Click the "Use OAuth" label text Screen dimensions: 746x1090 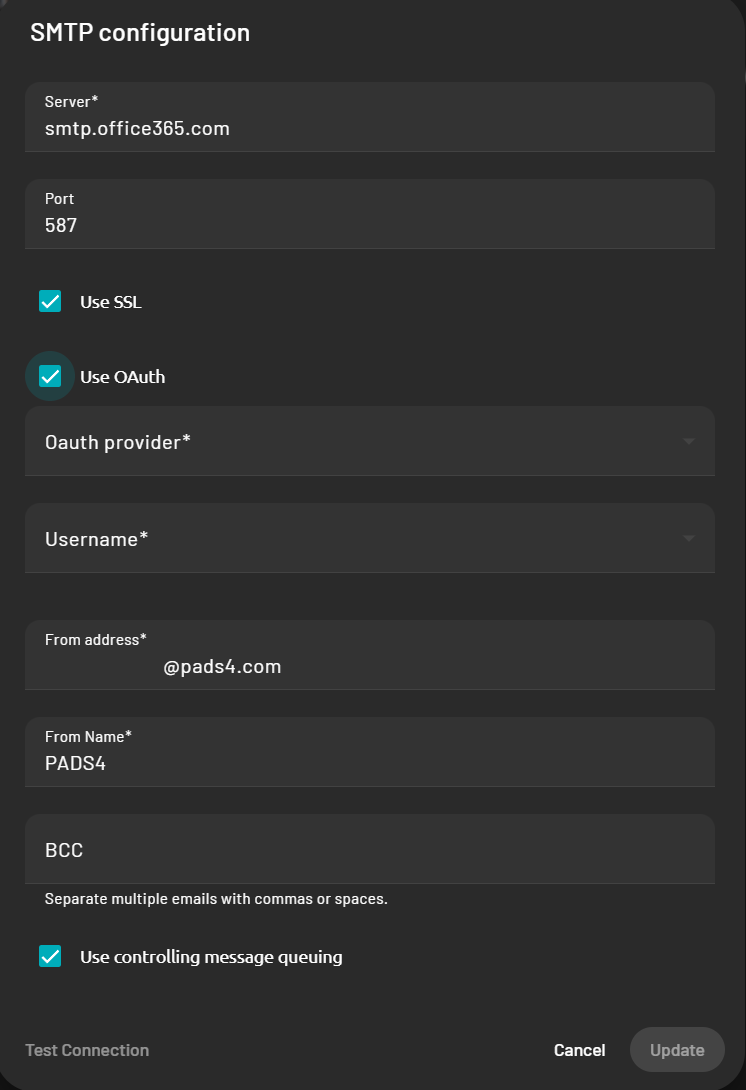pos(121,377)
